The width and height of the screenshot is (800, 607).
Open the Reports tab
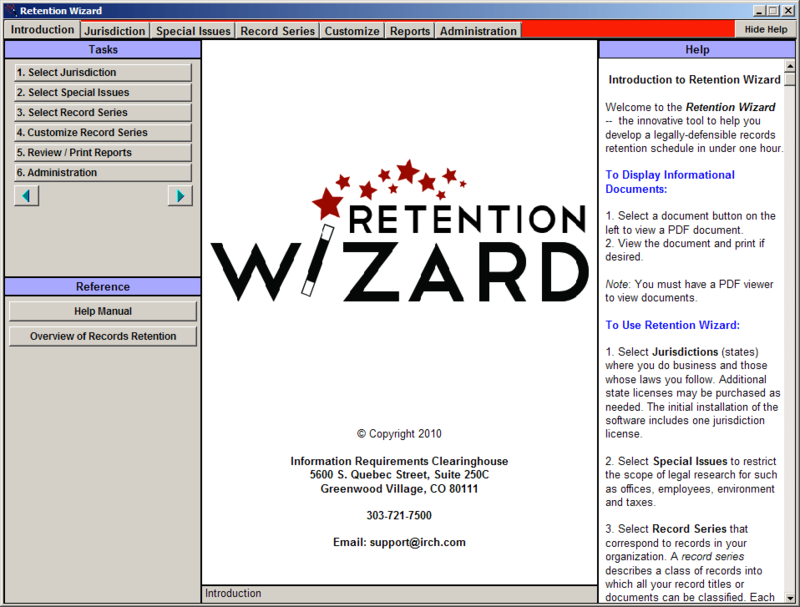tap(410, 31)
